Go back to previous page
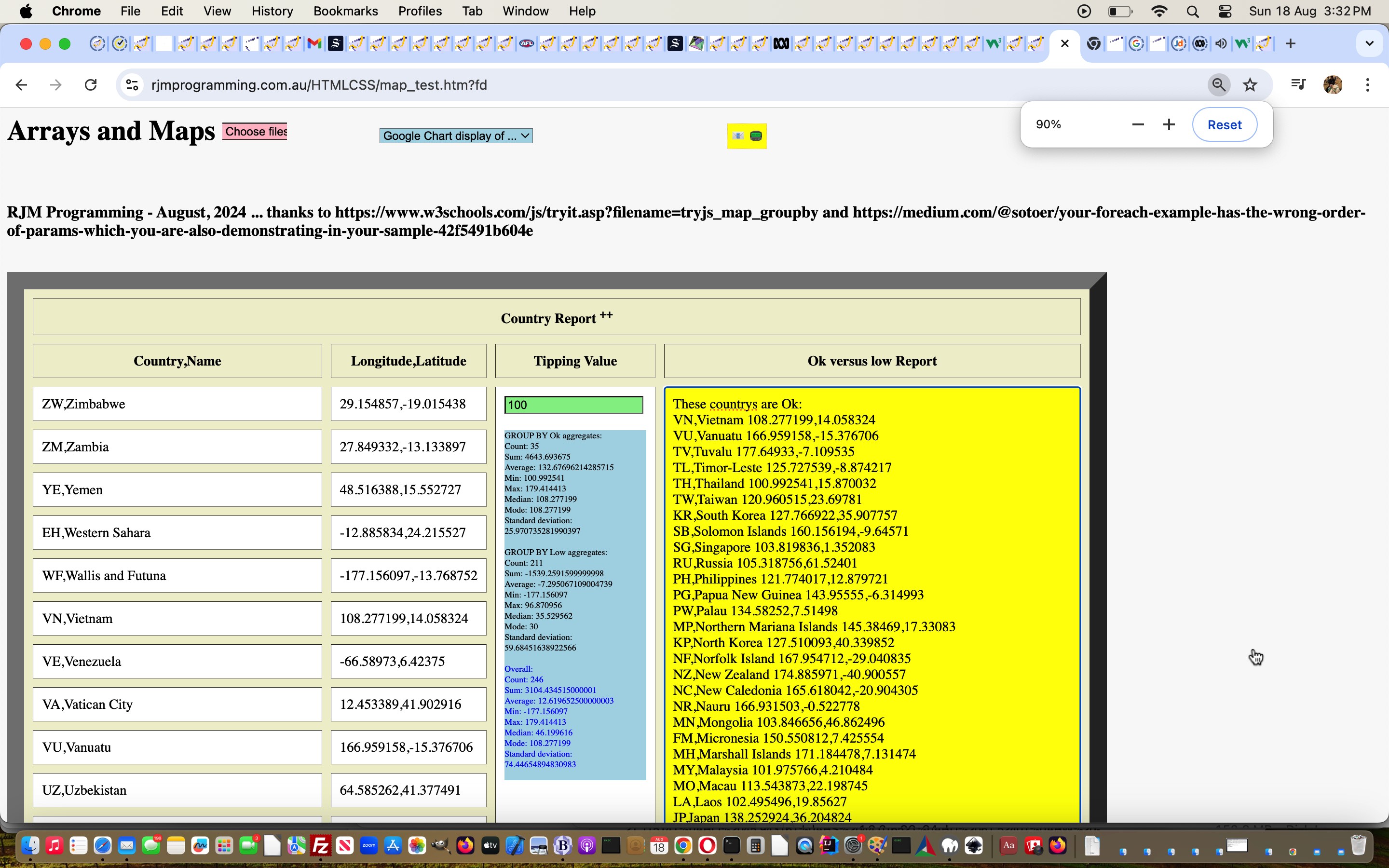This screenshot has width=1389, height=868. pyautogui.click(x=21, y=85)
